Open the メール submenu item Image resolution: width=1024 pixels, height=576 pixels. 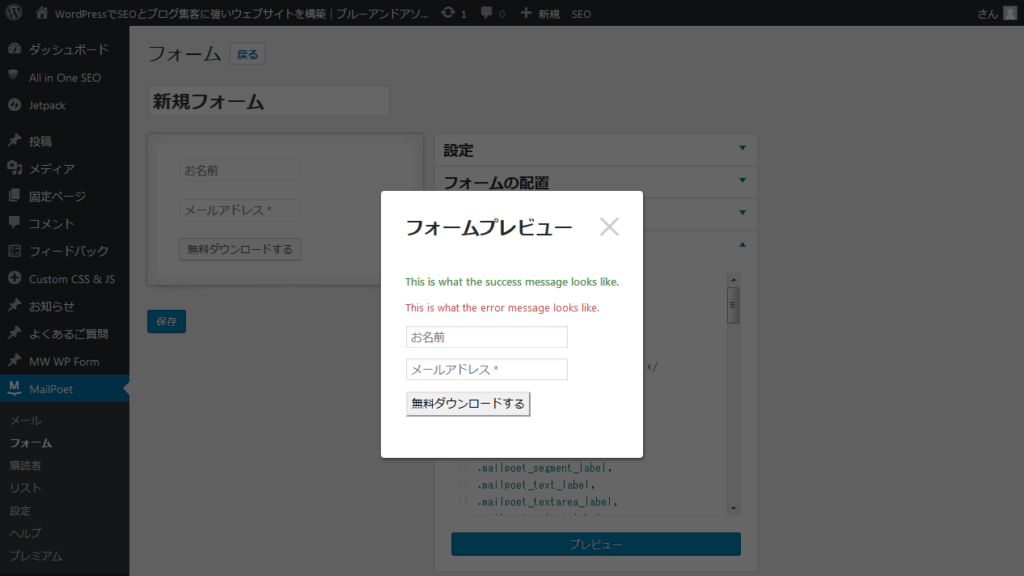click(x=25, y=421)
